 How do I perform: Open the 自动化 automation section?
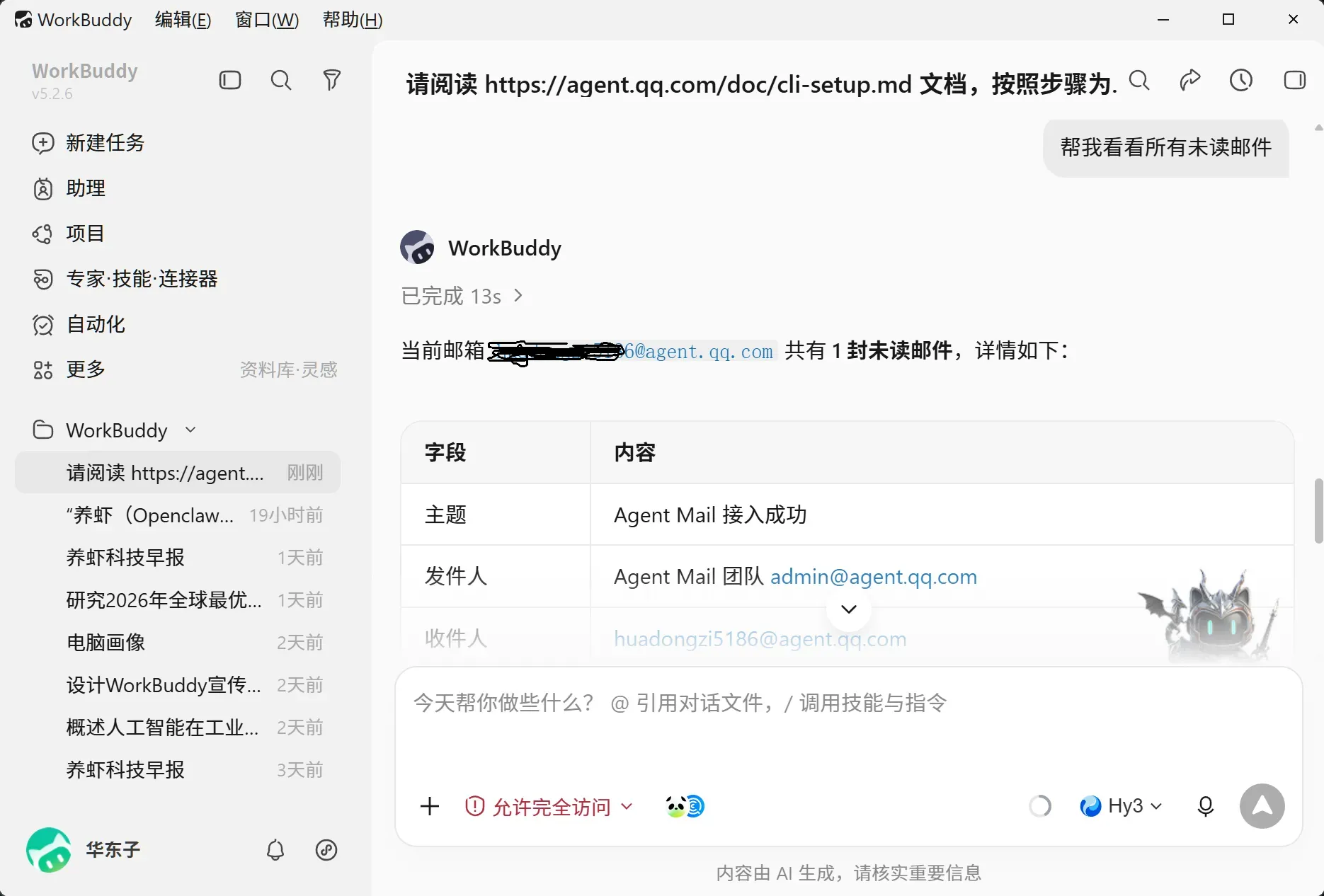tap(79, 324)
